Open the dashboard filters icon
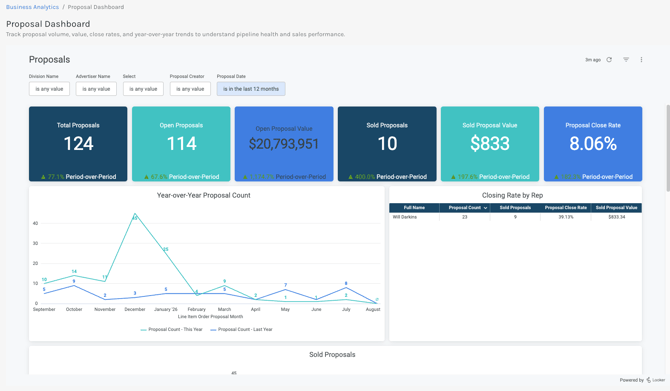The height and width of the screenshot is (391, 670). [x=626, y=60]
